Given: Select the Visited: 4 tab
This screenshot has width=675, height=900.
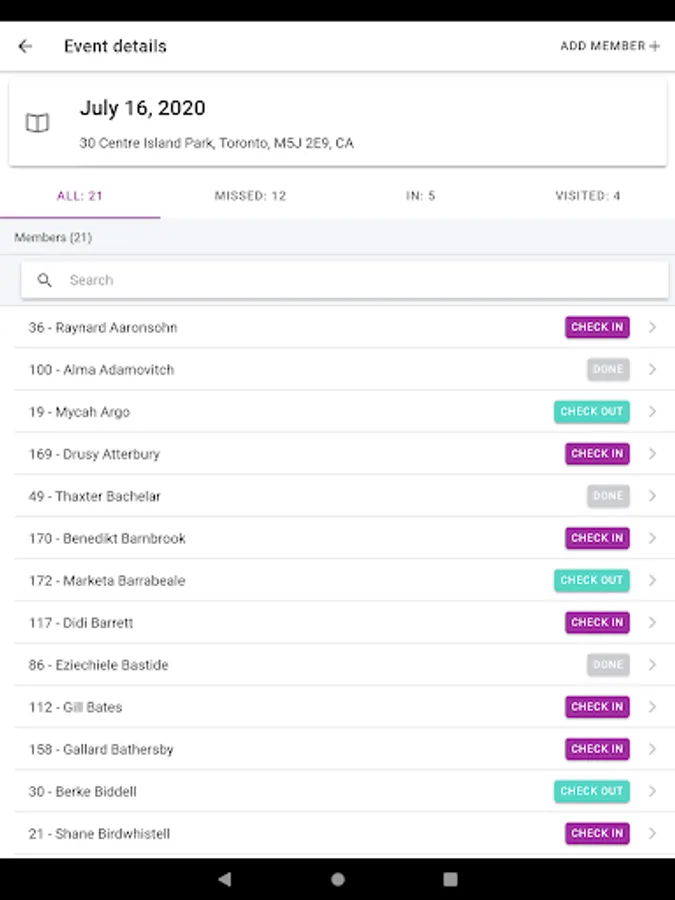Looking at the screenshot, I should tap(588, 196).
